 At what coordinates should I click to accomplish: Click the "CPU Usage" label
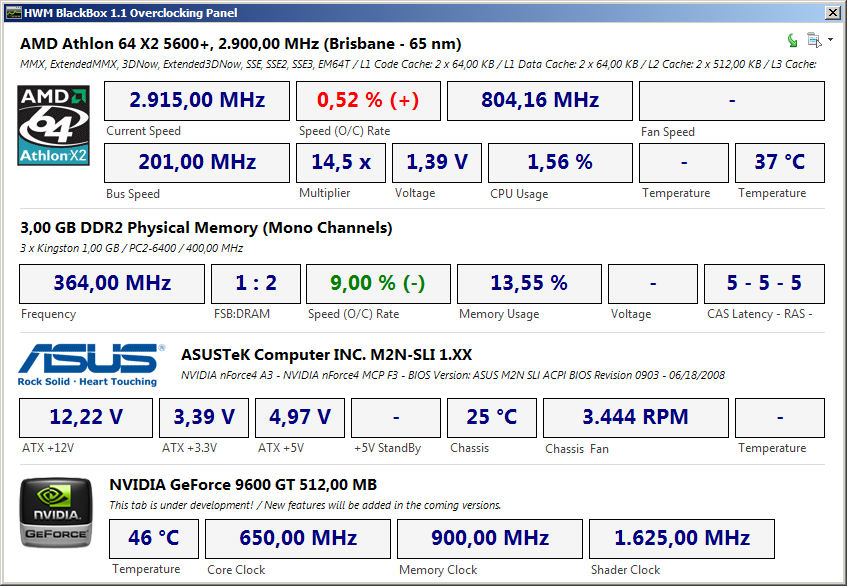point(519,193)
